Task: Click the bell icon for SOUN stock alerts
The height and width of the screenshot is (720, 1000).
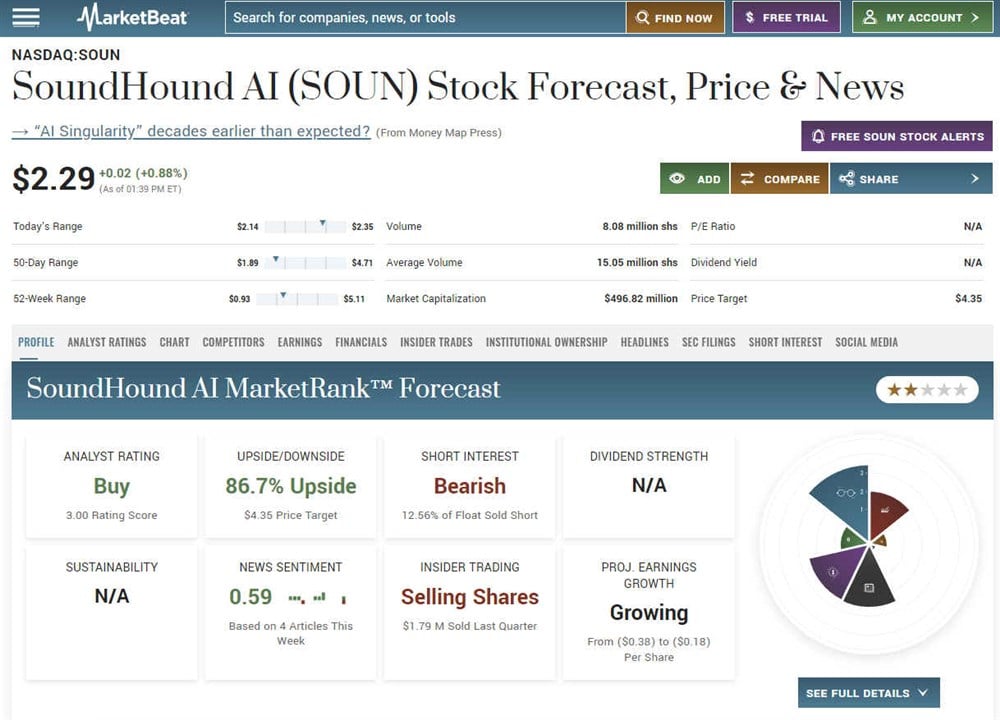Action: click(x=818, y=136)
